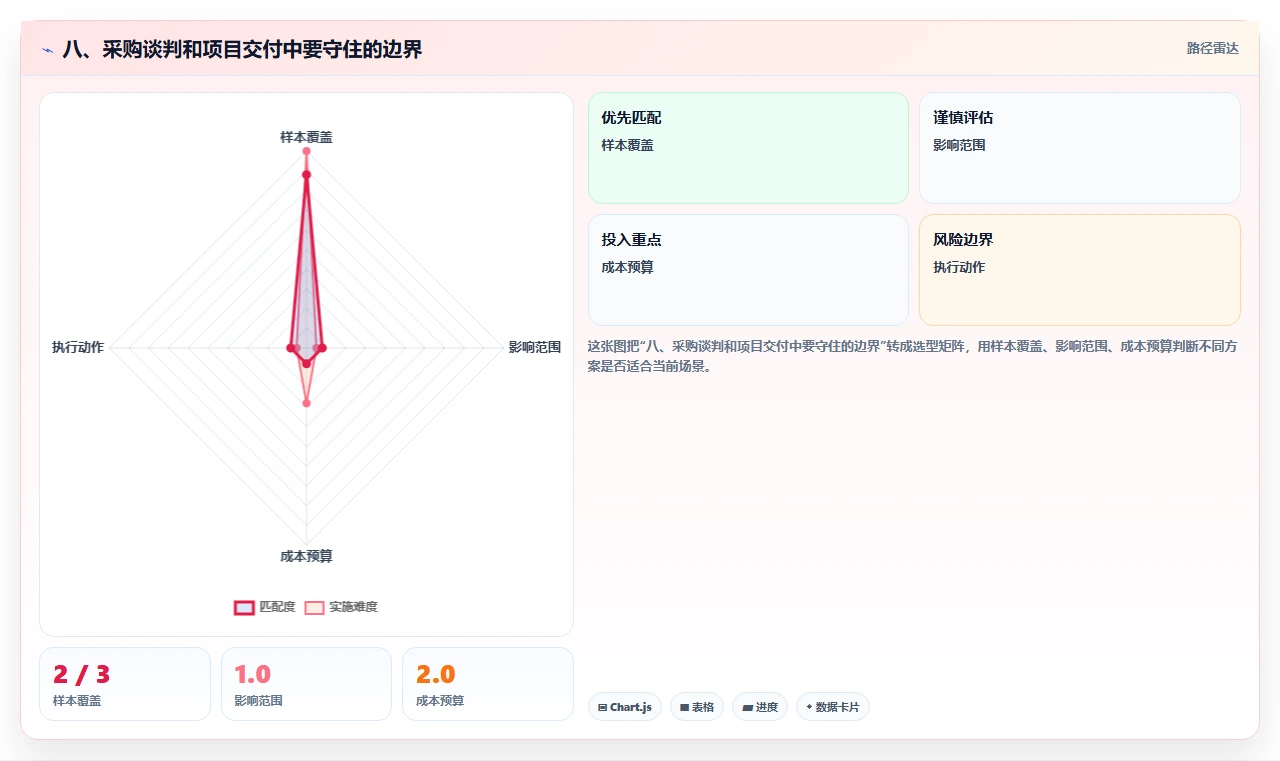Toggle the 匹配度 legend swatch

(244, 607)
